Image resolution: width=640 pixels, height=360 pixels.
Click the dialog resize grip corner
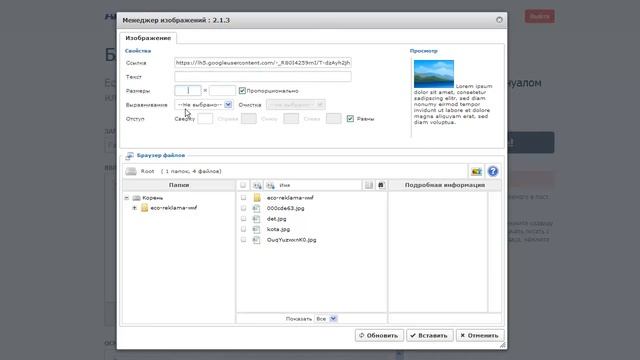pos(503,345)
